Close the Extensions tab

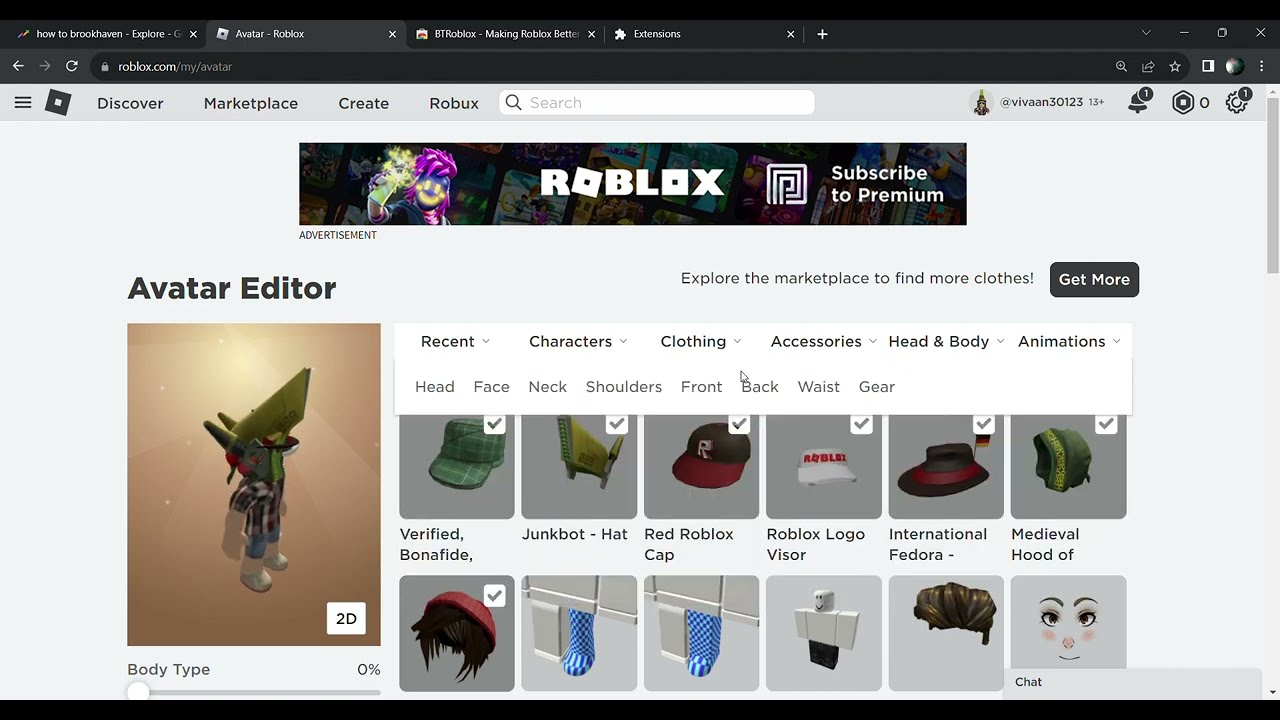(x=790, y=34)
